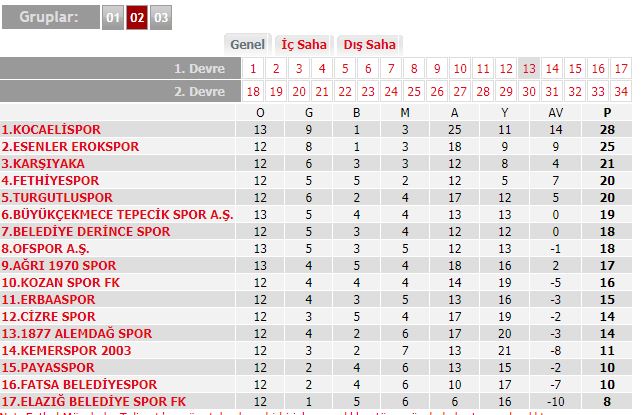The height and width of the screenshot is (415, 642).
Task: Open ESENLER EROKSPOR team page
Action: click(70, 147)
